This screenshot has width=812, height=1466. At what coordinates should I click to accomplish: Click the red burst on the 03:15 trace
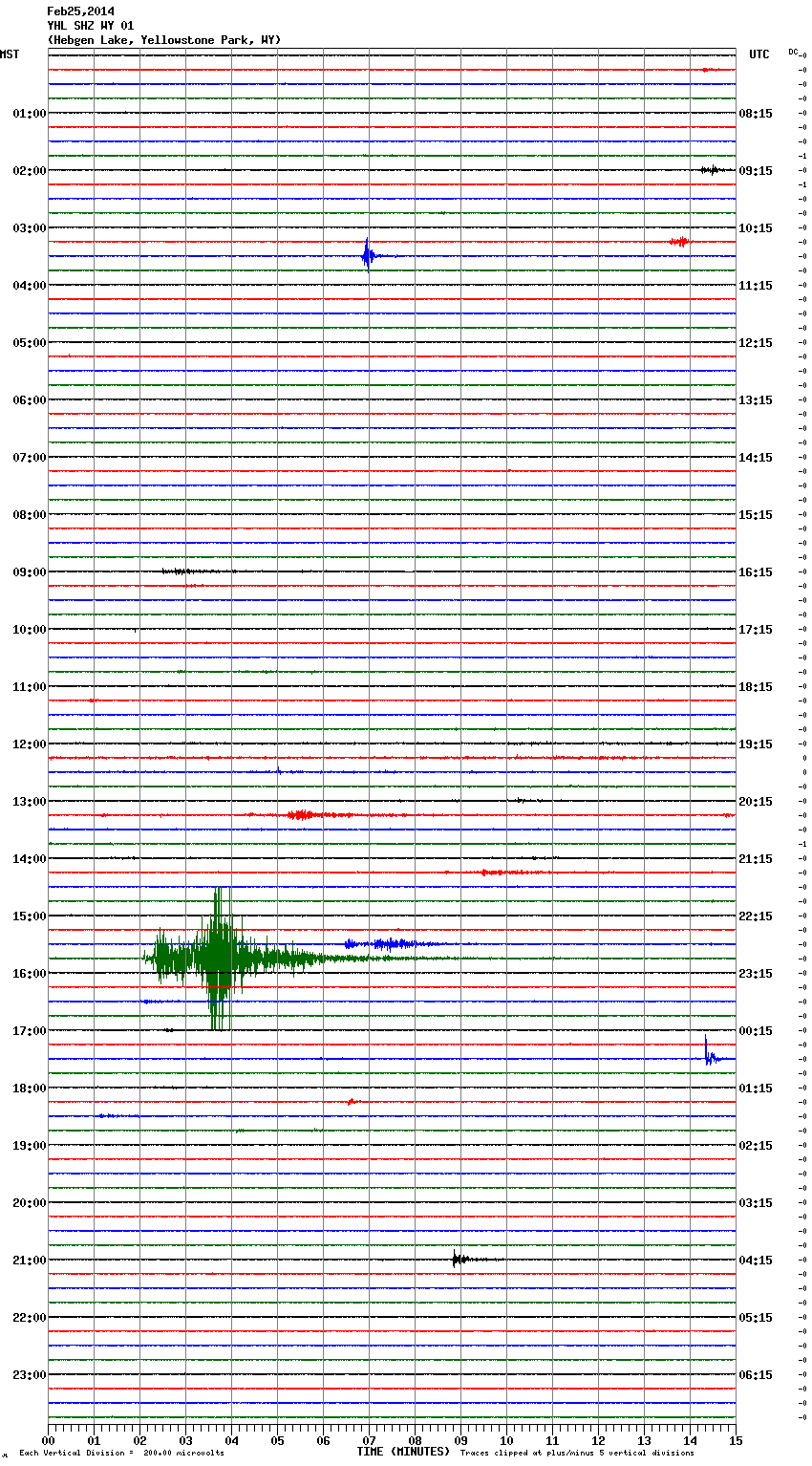pos(679,242)
